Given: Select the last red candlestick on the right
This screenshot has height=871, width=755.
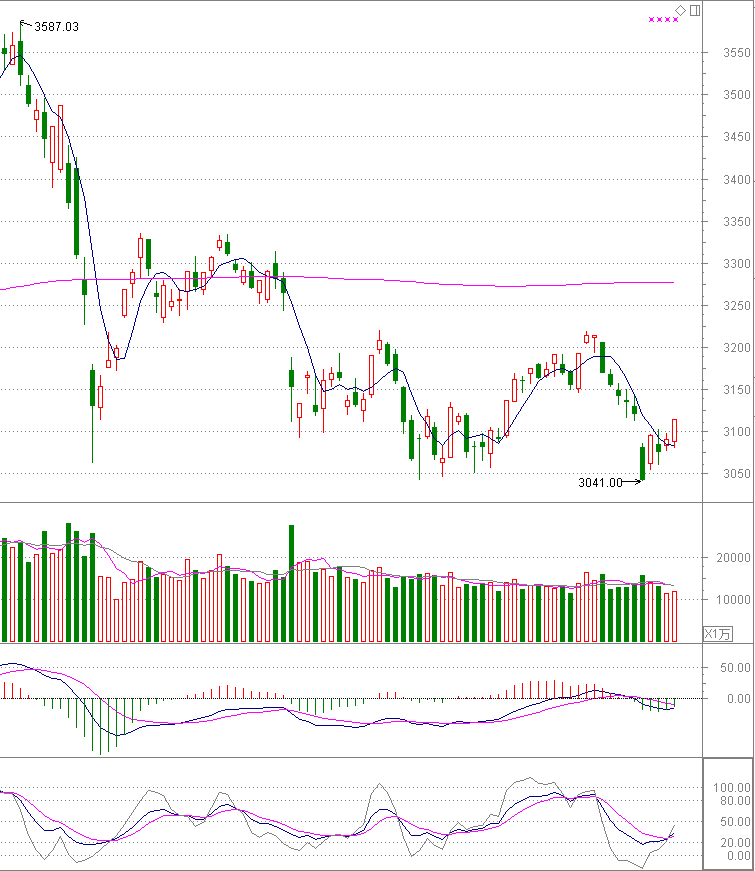Looking at the screenshot, I should tap(675, 431).
